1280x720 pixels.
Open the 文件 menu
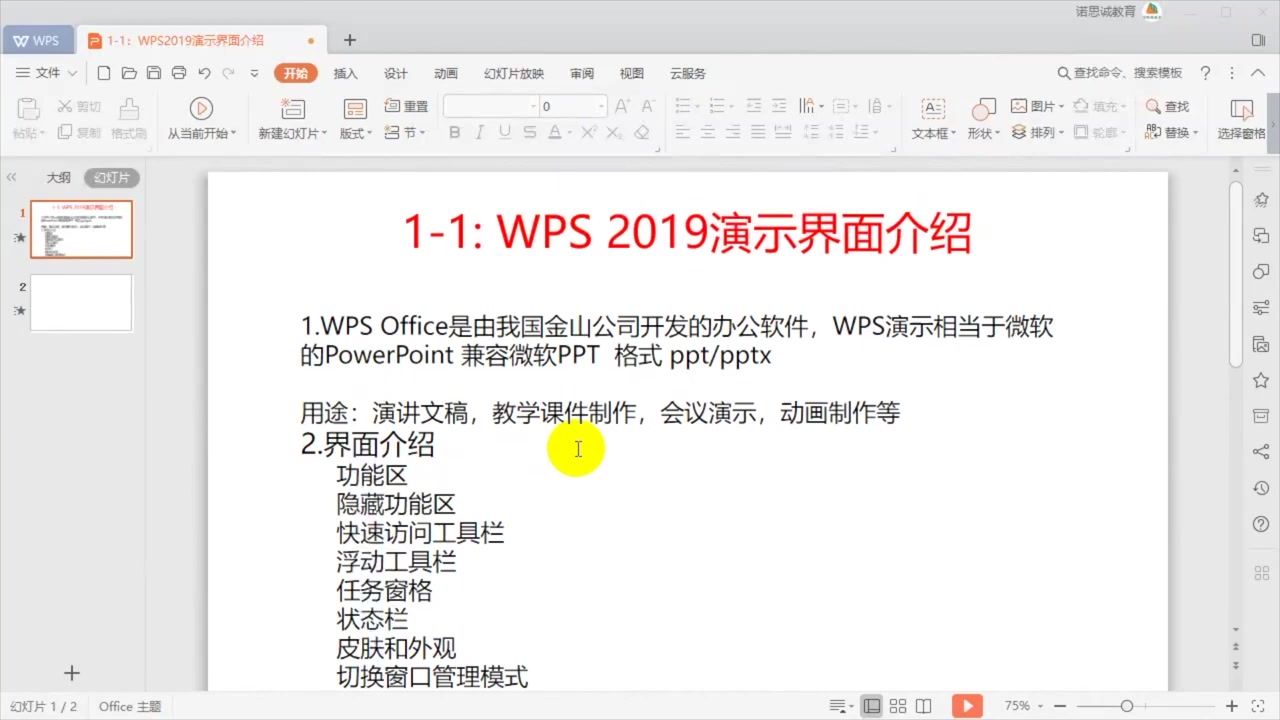click(x=47, y=73)
